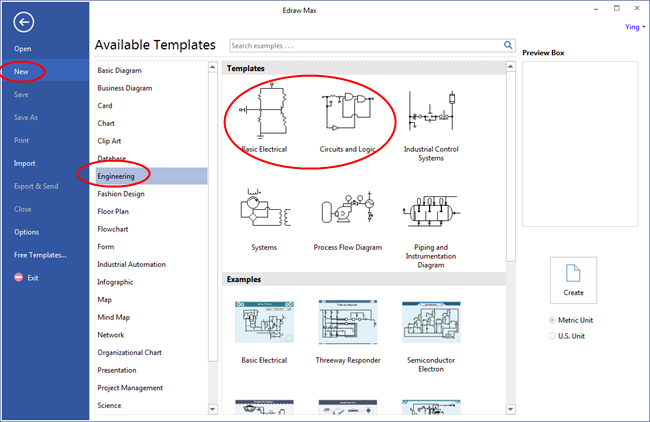
Task: Open the Threeway Responder example thumbnail
Action: (x=346, y=323)
